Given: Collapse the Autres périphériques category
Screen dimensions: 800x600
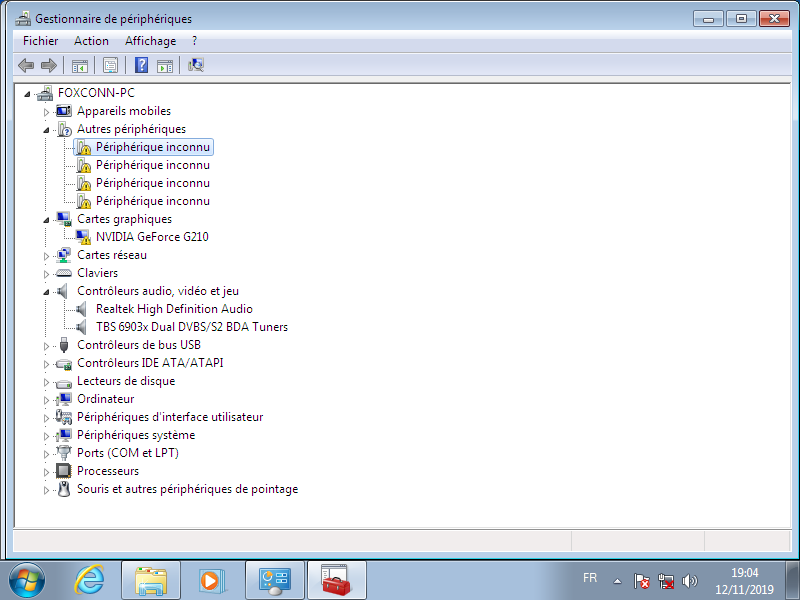Looking at the screenshot, I should point(46,130).
